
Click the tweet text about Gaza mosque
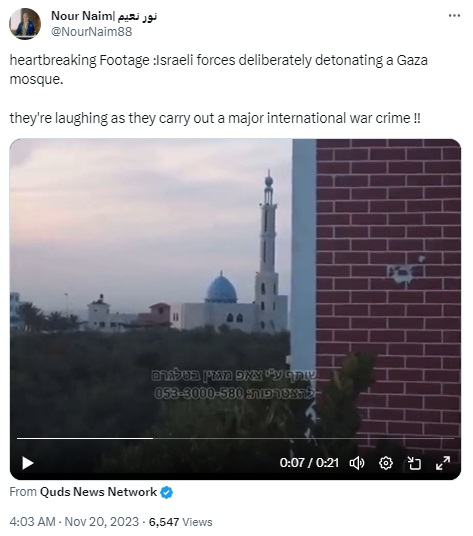pos(218,89)
